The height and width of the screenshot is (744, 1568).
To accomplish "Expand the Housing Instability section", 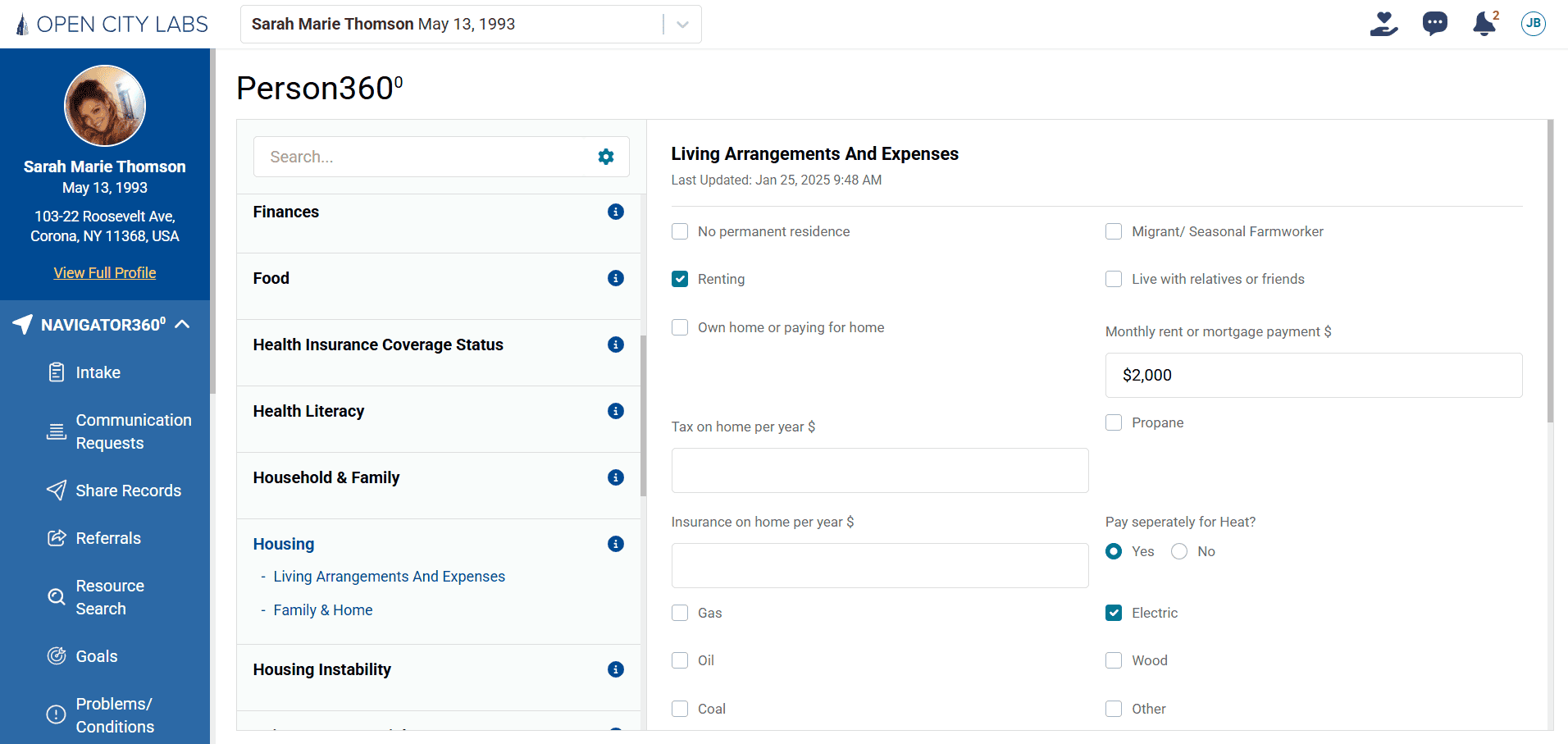I will [322, 669].
